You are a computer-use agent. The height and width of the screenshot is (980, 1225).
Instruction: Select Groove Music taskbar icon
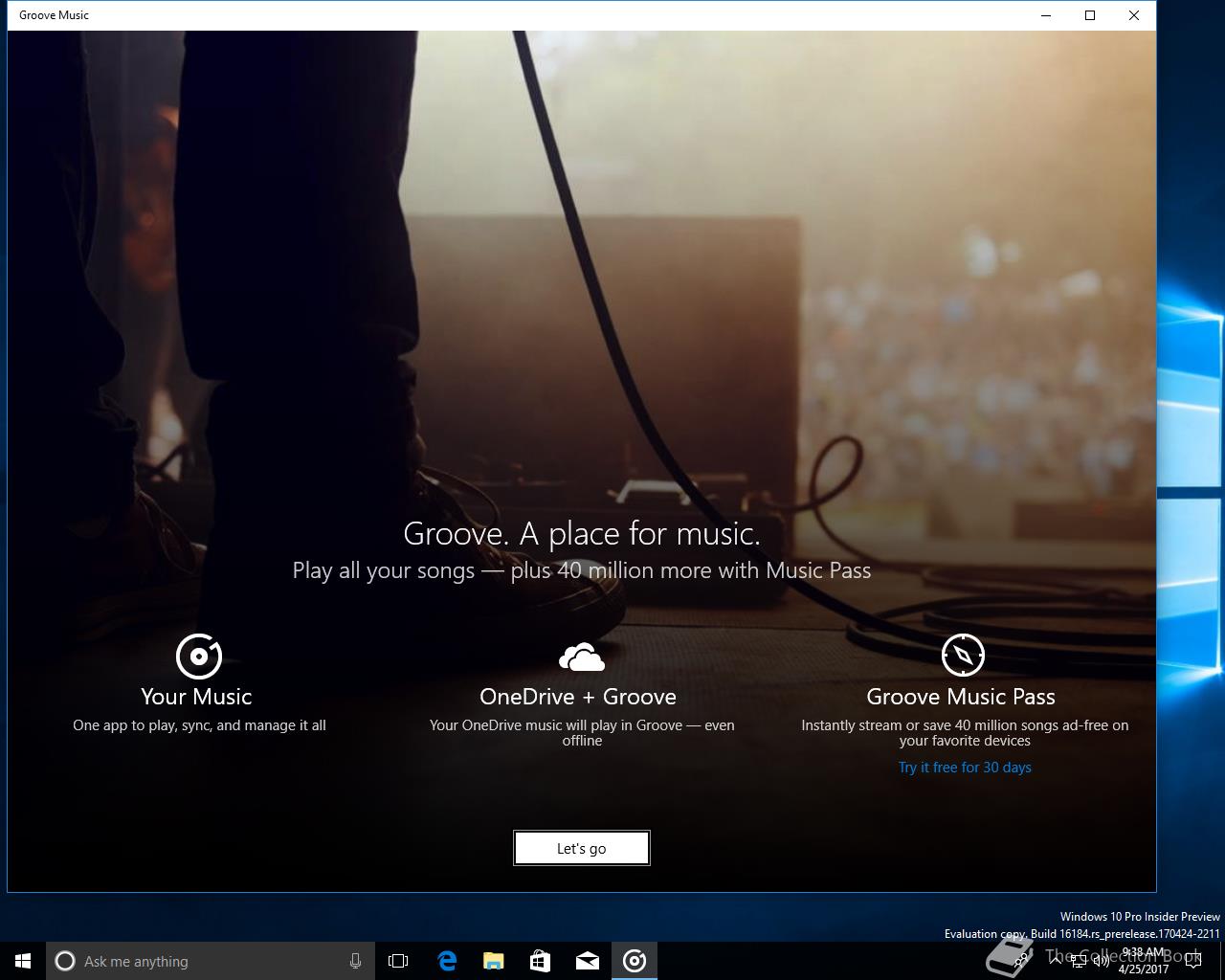[635, 961]
